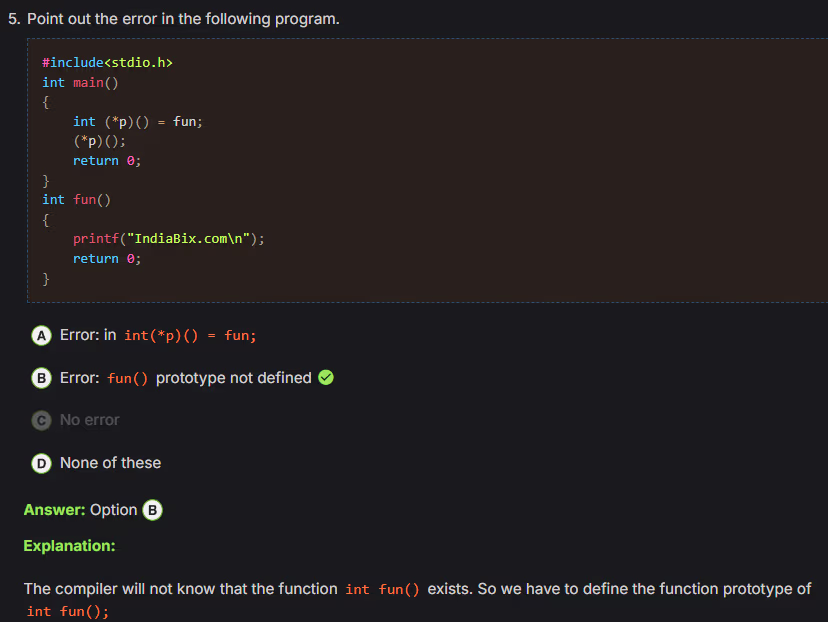Click the 'int main()' line in code
The height and width of the screenshot is (622, 828).
(80, 82)
